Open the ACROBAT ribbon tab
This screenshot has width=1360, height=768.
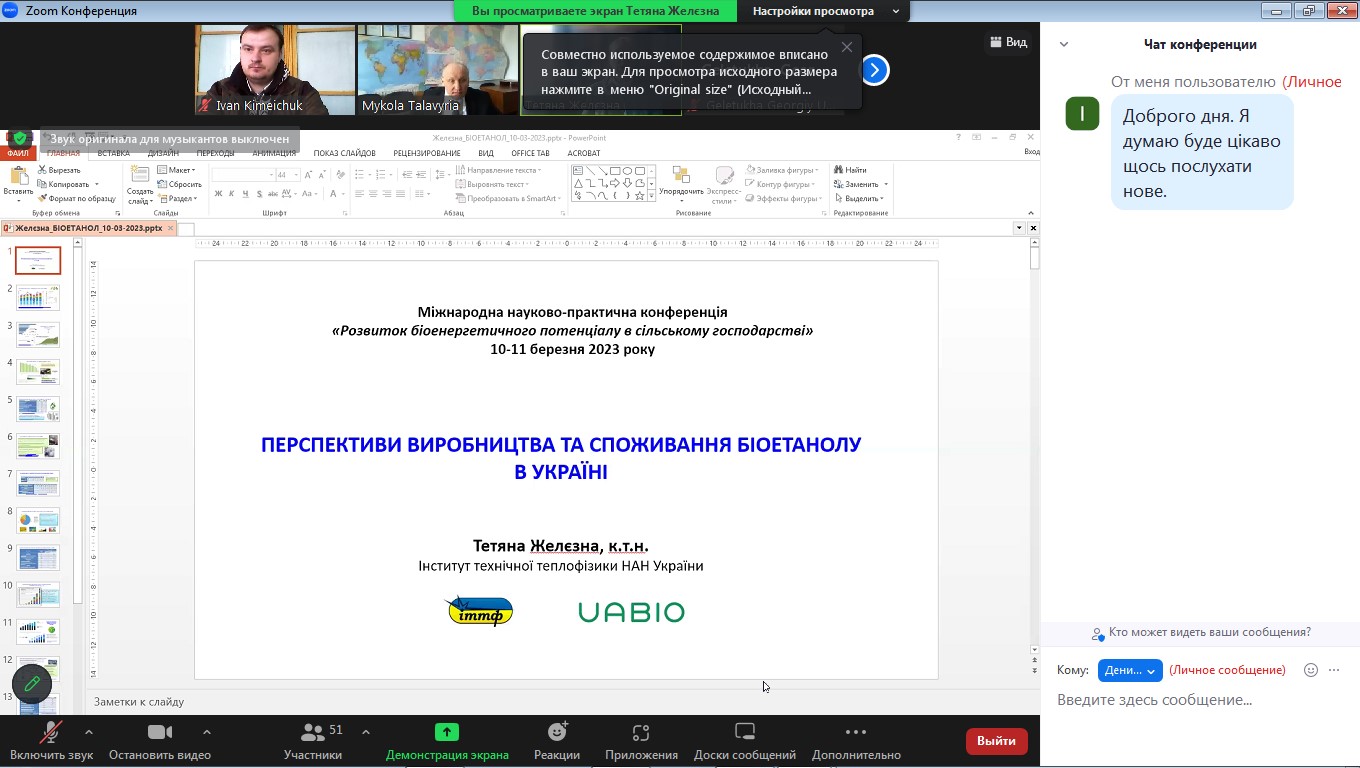coord(584,154)
